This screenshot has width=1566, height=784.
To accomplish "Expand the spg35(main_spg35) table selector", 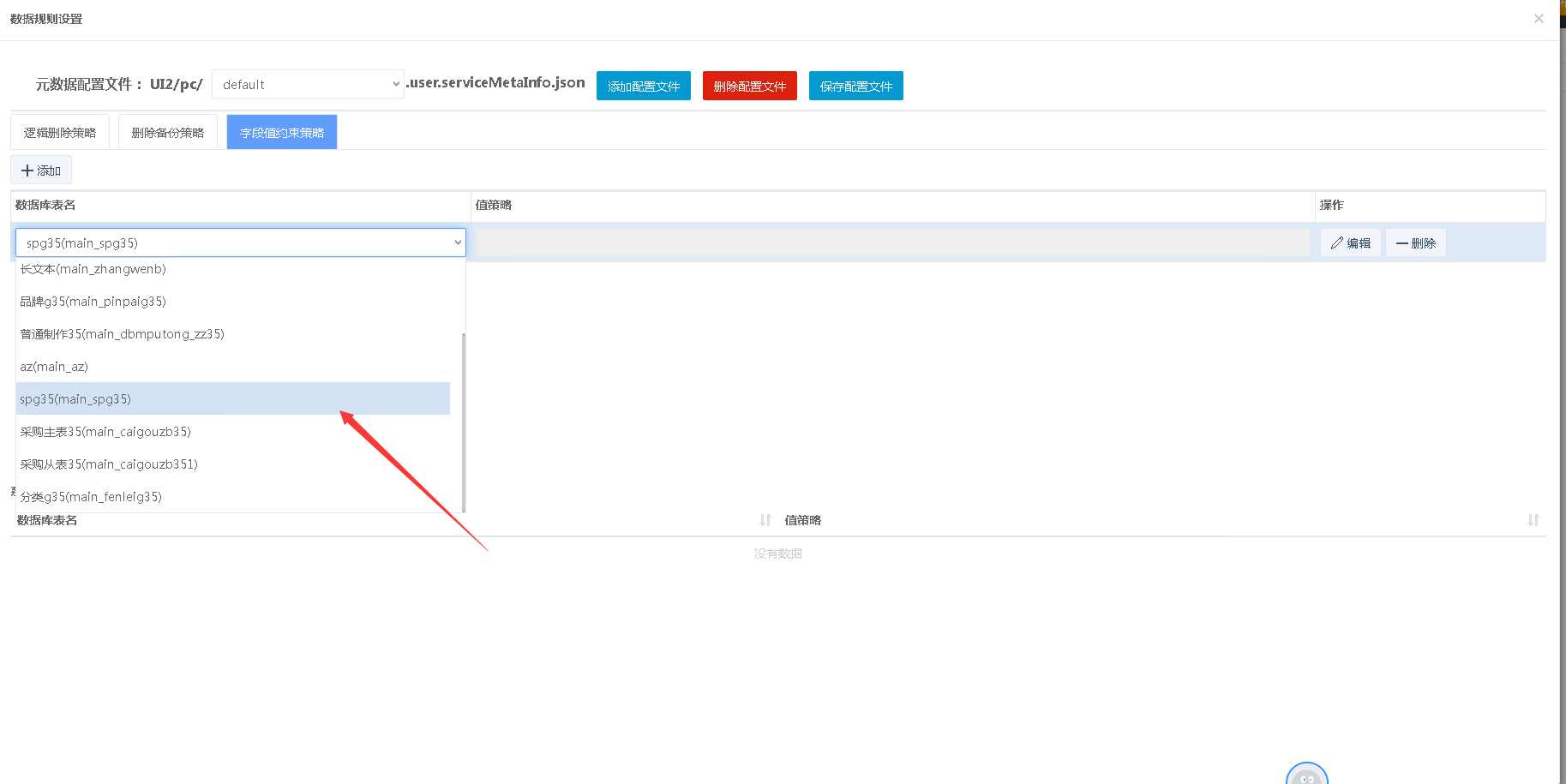I will 240,242.
